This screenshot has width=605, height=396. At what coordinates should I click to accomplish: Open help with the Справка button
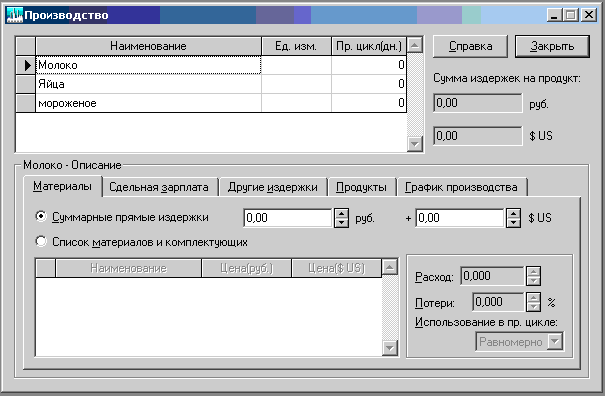click(470, 46)
